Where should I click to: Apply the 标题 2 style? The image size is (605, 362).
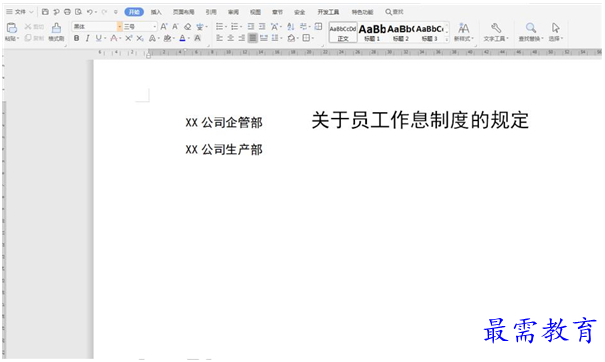click(401, 32)
